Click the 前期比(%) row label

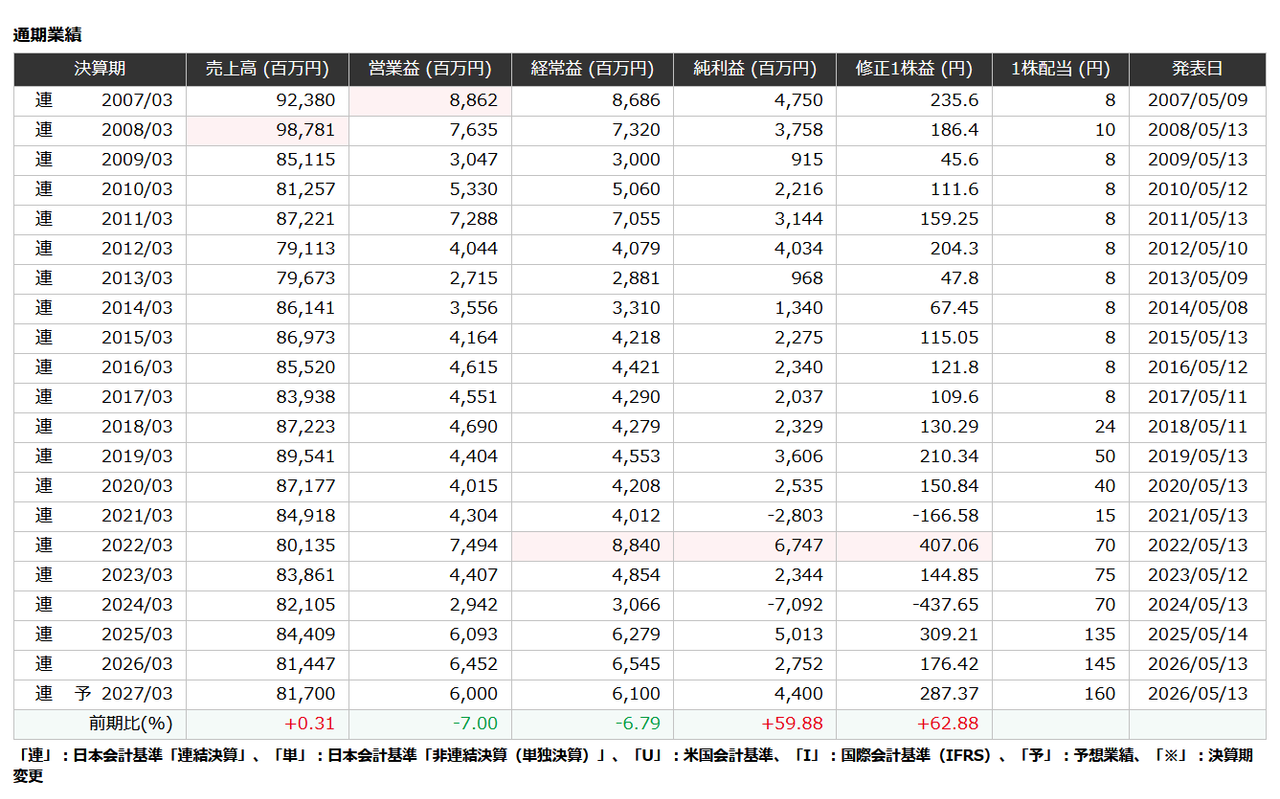pos(131,723)
